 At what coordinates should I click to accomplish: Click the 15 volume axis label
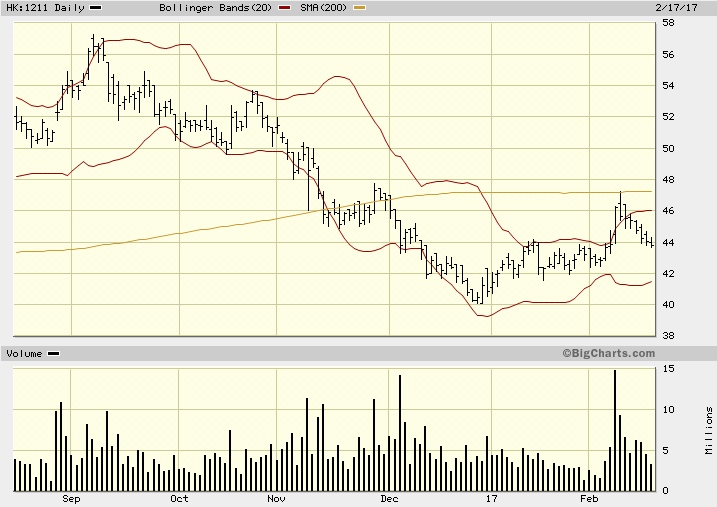tap(668, 368)
